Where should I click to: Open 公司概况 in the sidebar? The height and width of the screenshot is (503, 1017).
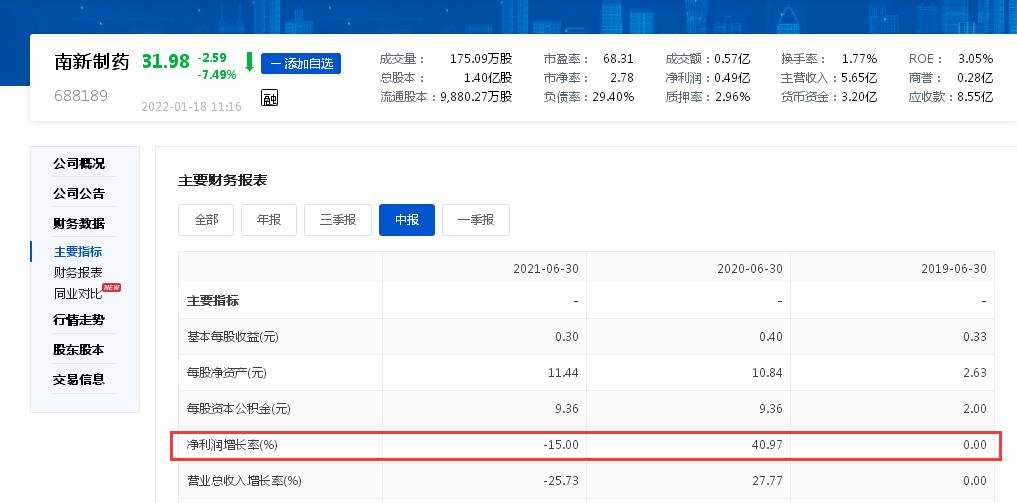click(79, 163)
